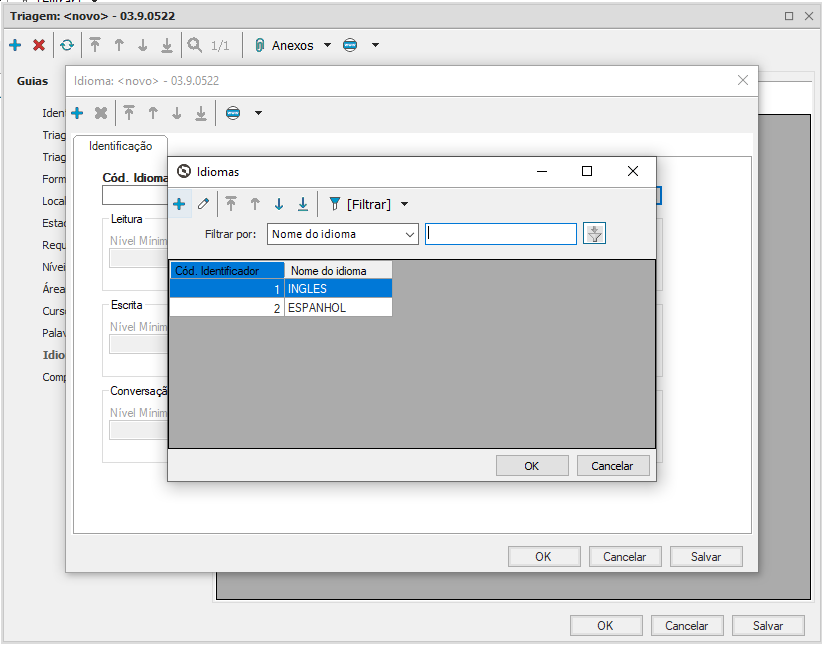Image resolution: width=822 pixels, height=646 pixels.
Task: Click Salvar in the Idioma window
Action: (x=706, y=557)
